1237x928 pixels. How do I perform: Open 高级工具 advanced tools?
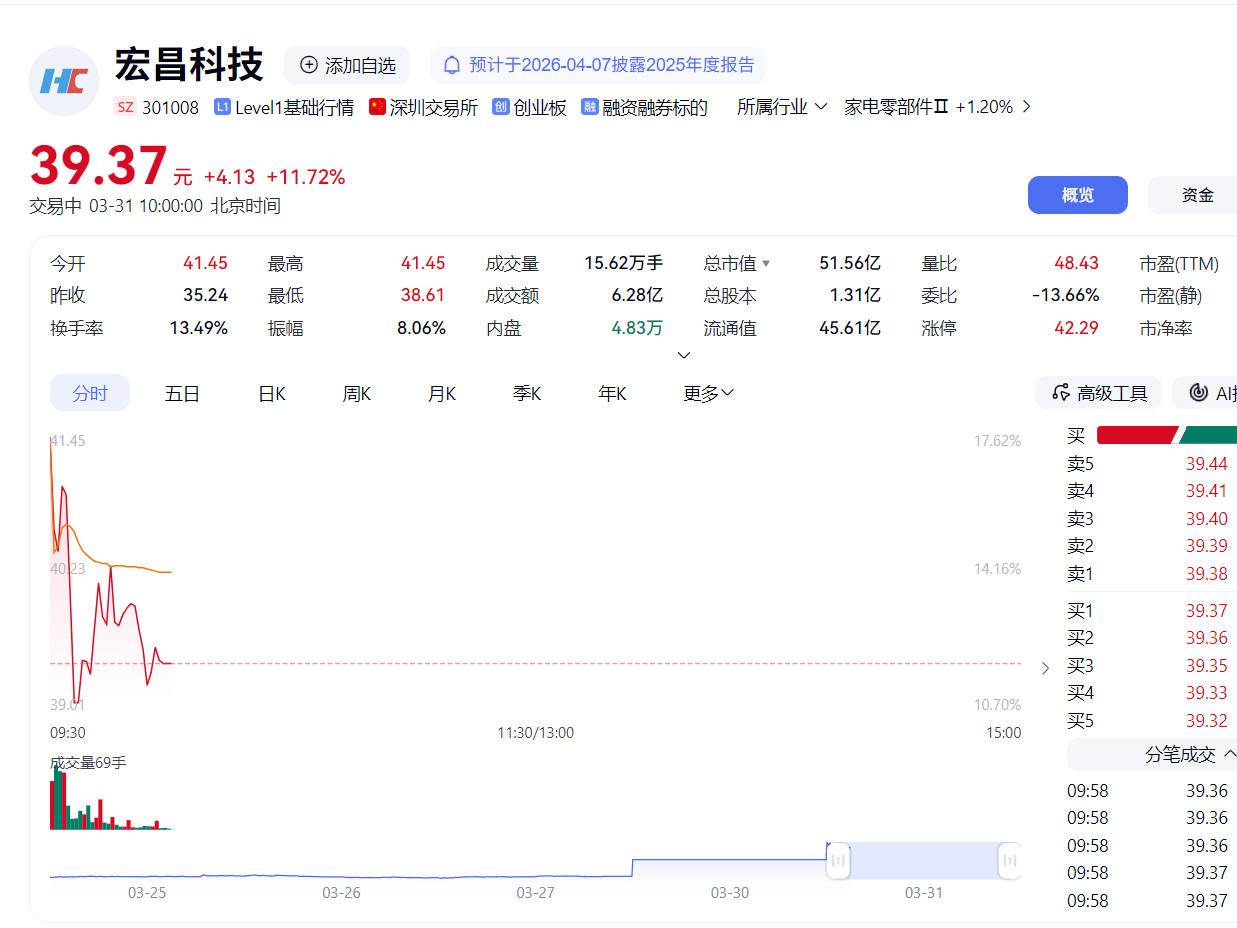(1099, 393)
